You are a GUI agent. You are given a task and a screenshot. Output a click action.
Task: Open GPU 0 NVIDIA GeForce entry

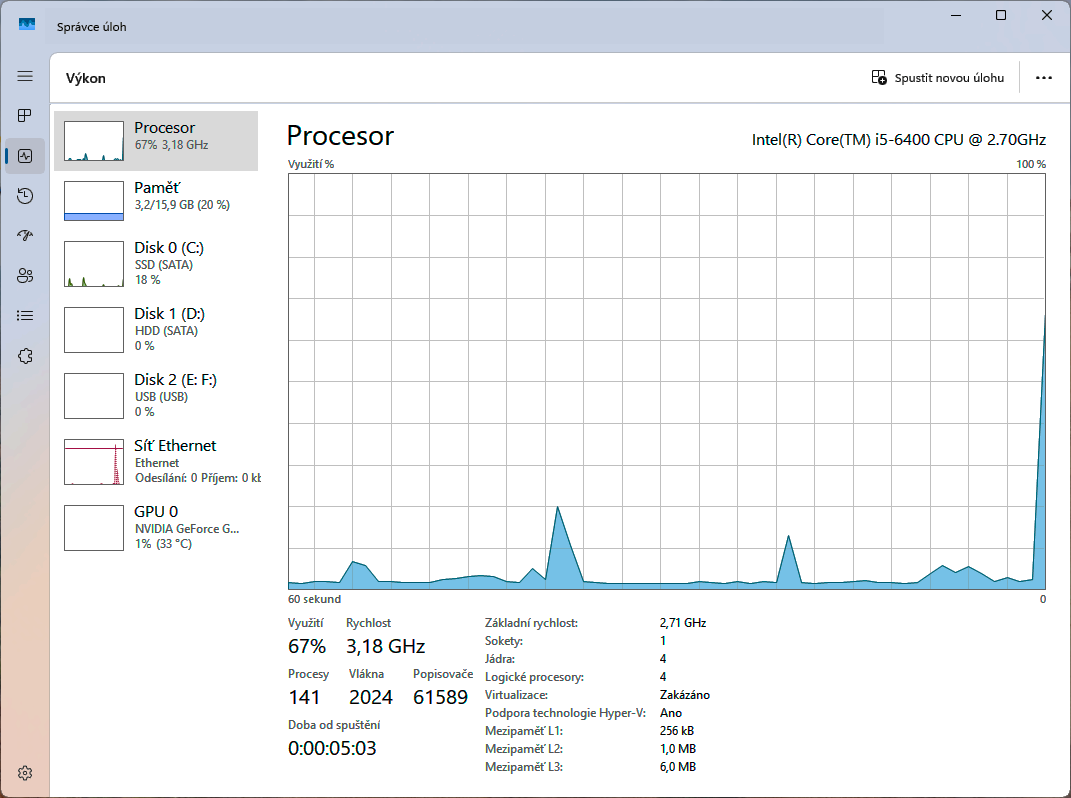[x=156, y=527]
